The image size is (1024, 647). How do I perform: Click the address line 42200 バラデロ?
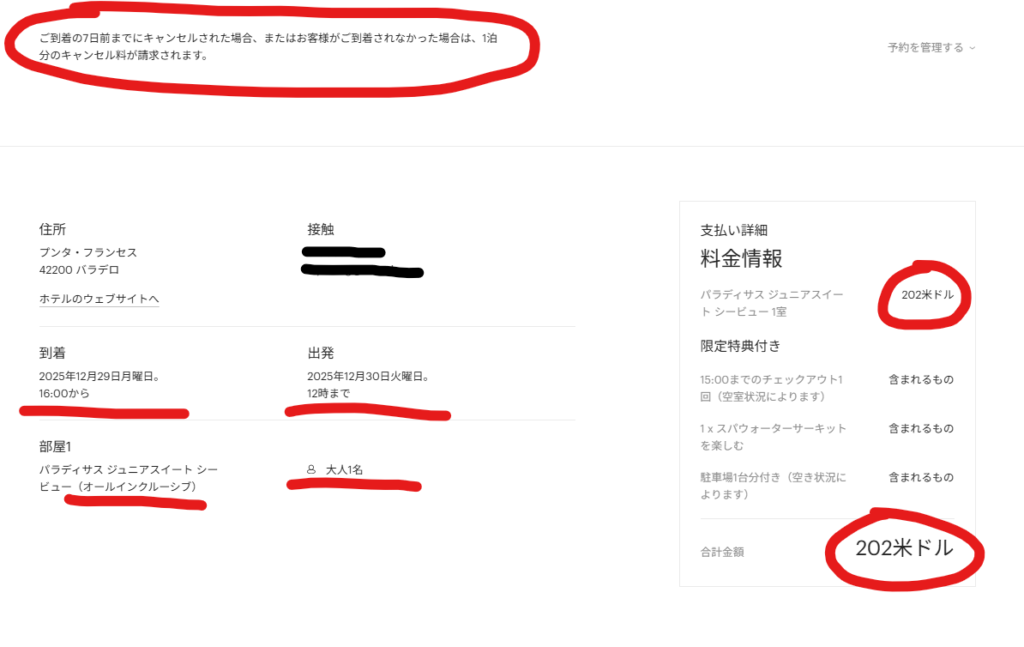coord(79,270)
